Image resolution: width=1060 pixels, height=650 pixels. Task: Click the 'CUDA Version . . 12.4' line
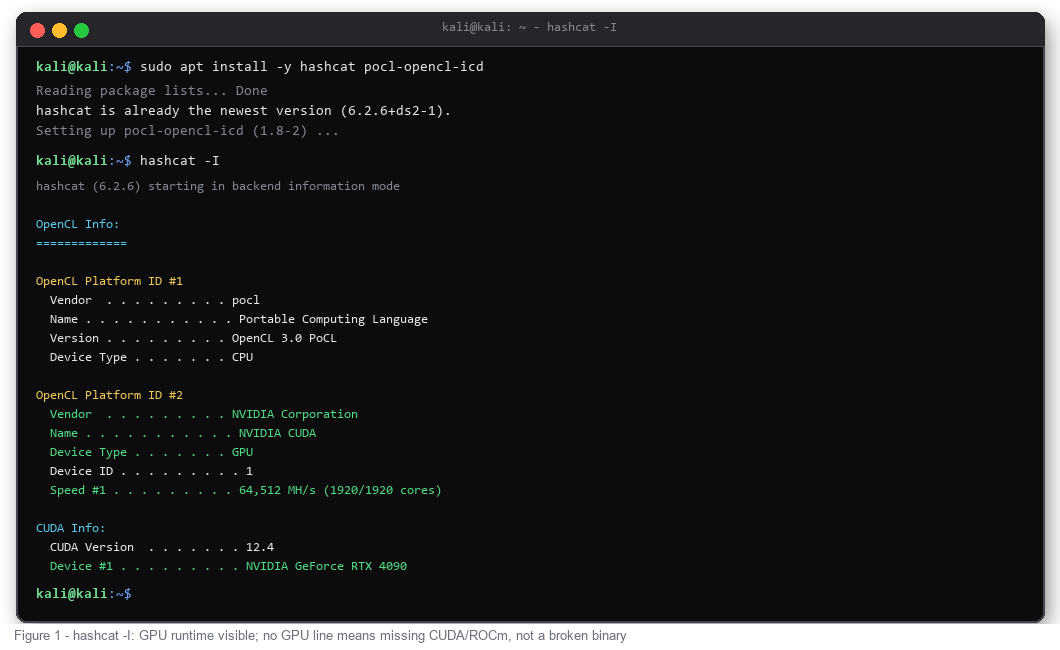point(162,547)
